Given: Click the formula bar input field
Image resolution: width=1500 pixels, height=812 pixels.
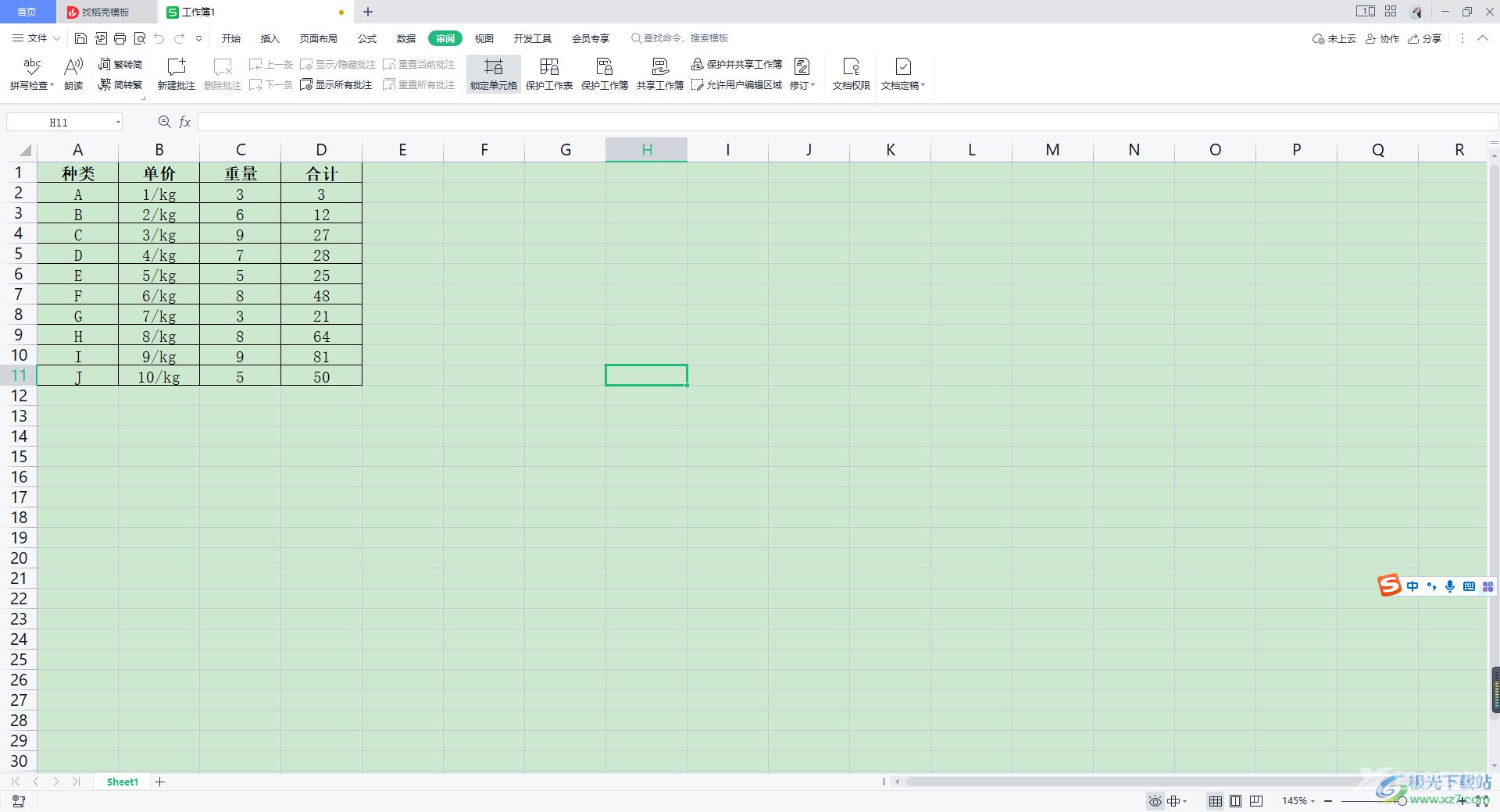Looking at the screenshot, I should (848, 122).
